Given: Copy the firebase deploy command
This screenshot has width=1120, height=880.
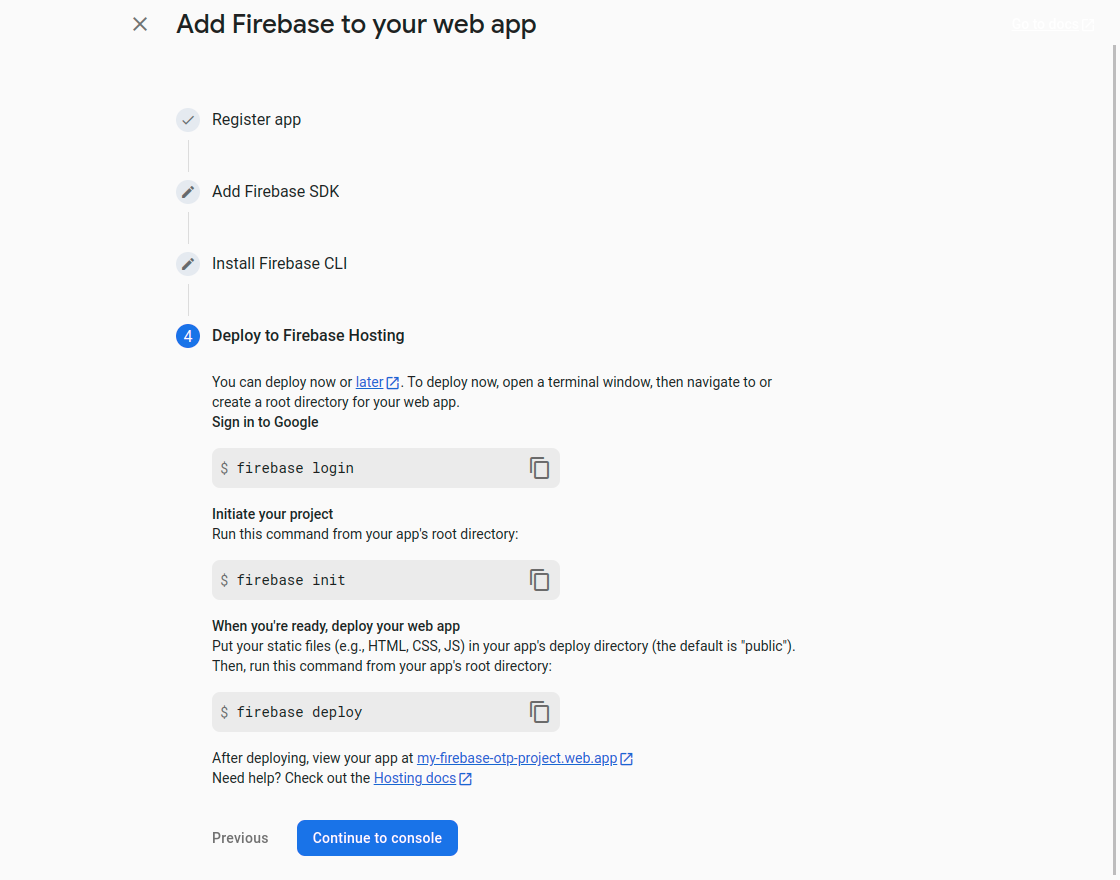Looking at the screenshot, I should click(x=540, y=712).
